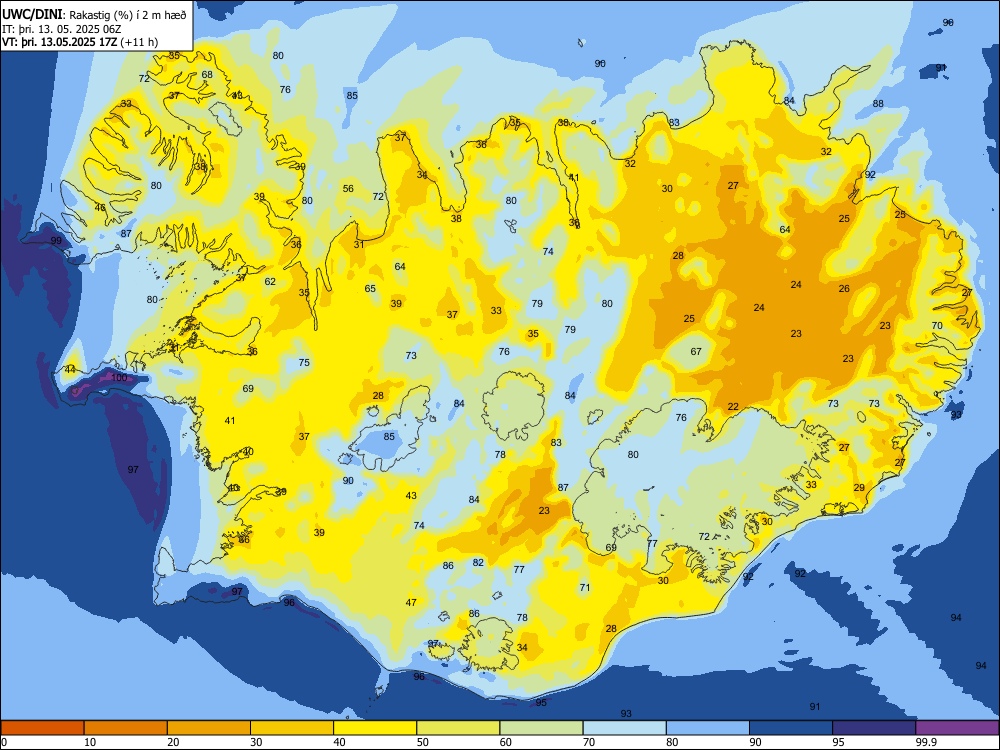Viewport: 1000px width, 750px height.
Task: Pick the 30–40 gold legend swatch
Action: coord(292,728)
